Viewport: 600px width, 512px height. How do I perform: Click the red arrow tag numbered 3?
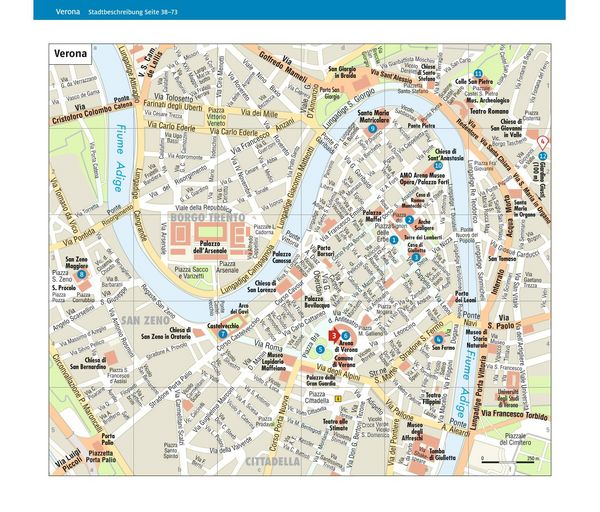pyautogui.click(x=334, y=336)
